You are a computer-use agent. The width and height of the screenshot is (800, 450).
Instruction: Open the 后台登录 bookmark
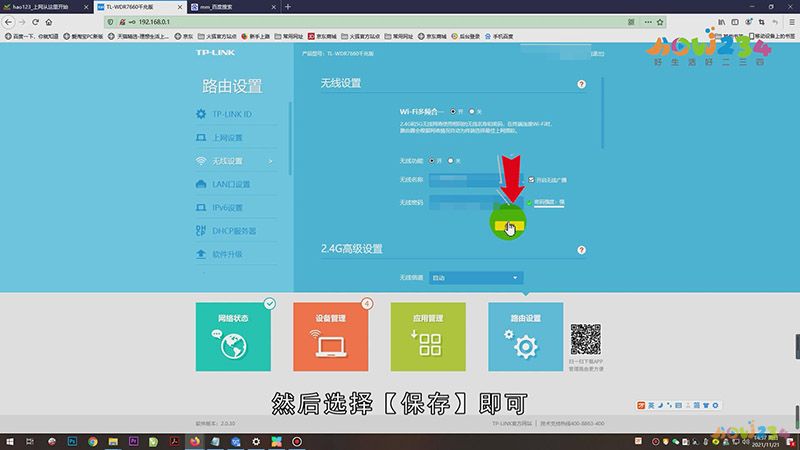click(466, 36)
